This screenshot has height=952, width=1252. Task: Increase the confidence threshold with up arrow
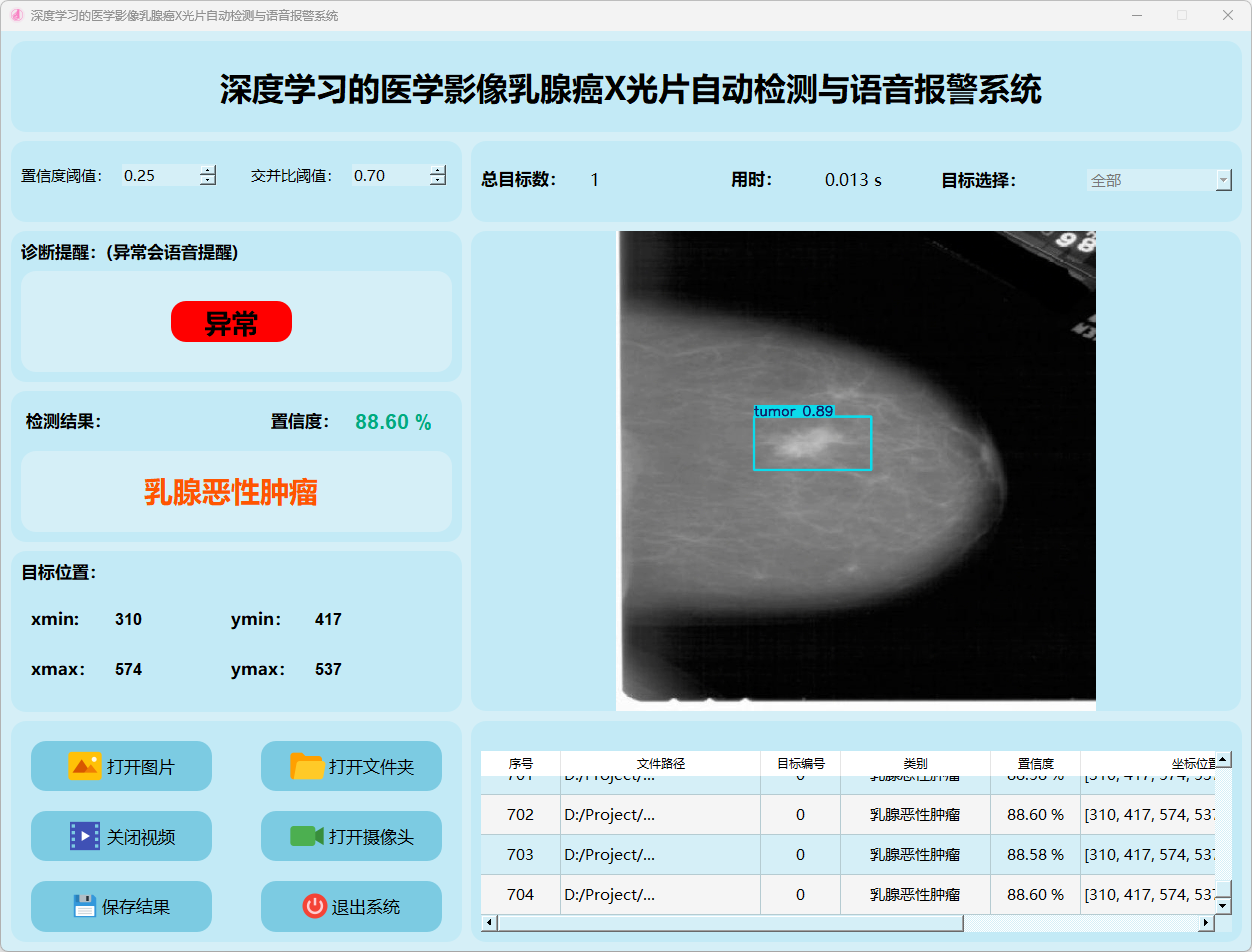pyautogui.click(x=208, y=170)
